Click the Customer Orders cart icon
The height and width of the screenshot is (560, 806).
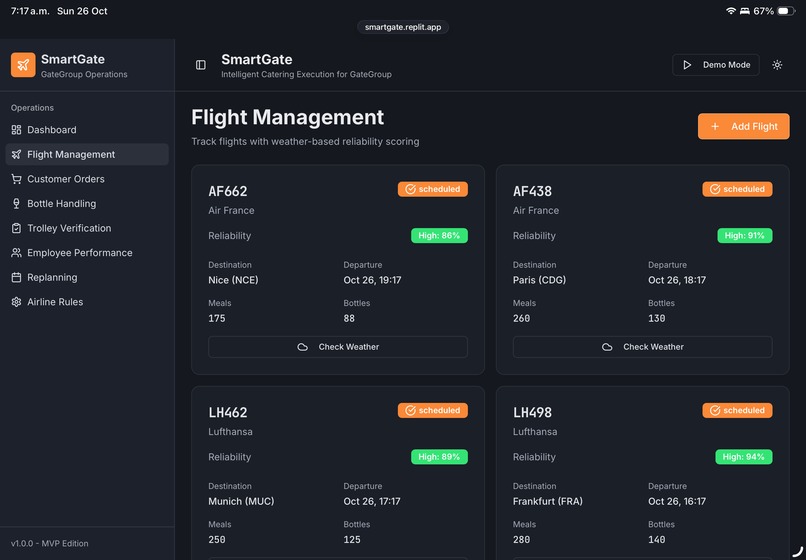[x=16, y=179]
